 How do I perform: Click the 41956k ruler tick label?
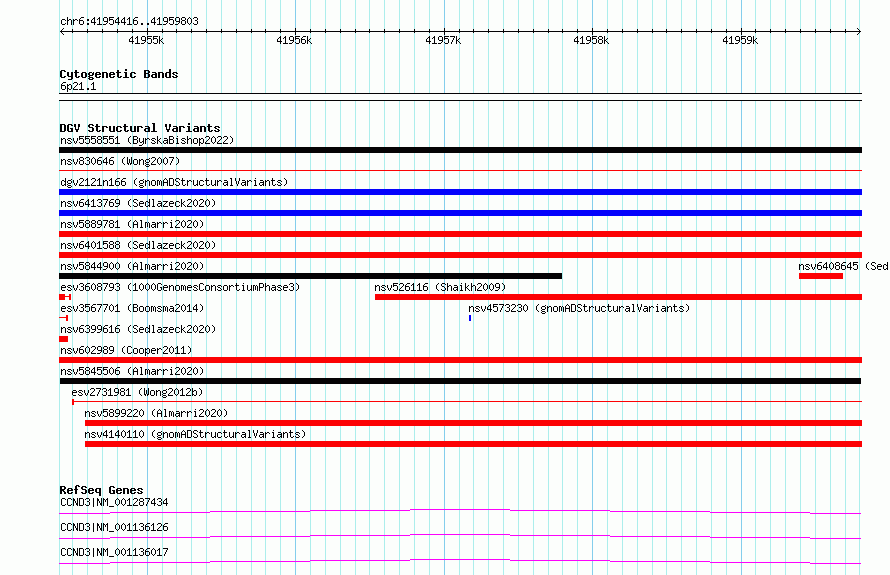tap(294, 40)
